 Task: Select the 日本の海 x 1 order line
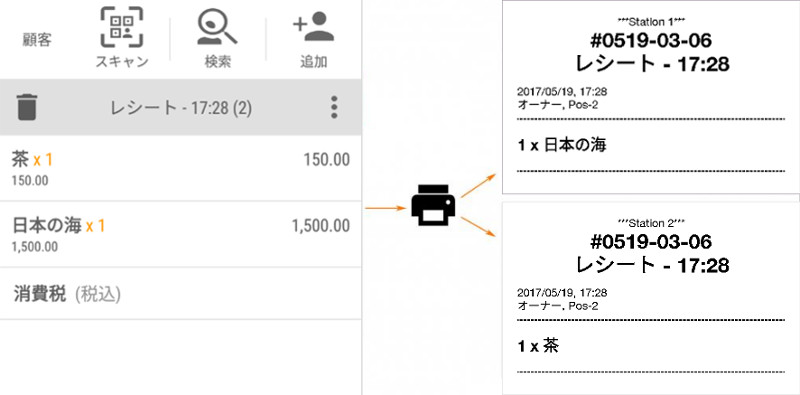pyautogui.click(x=181, y=234)
